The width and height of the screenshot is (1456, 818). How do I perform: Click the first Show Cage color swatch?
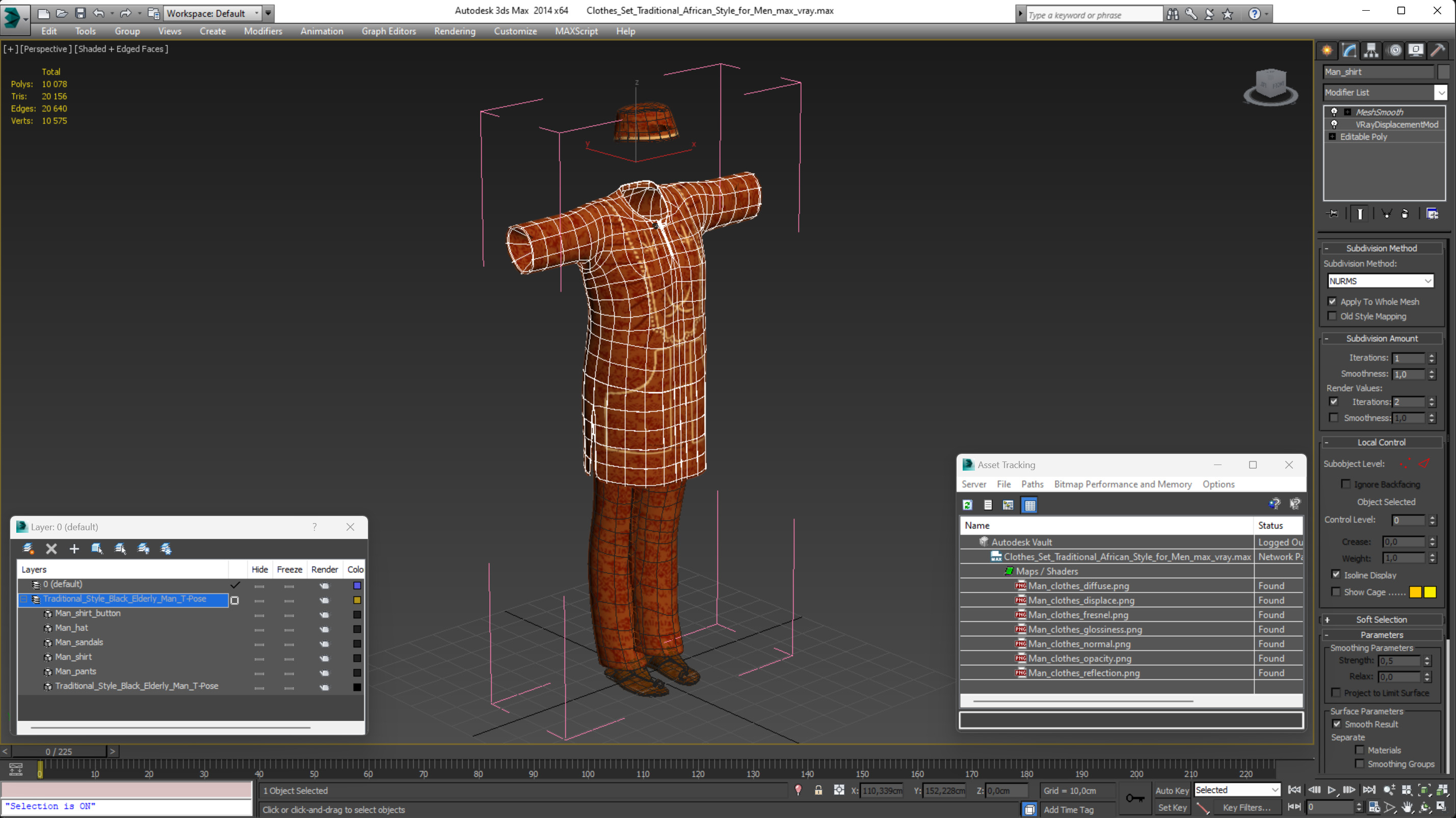point(1415,592)
